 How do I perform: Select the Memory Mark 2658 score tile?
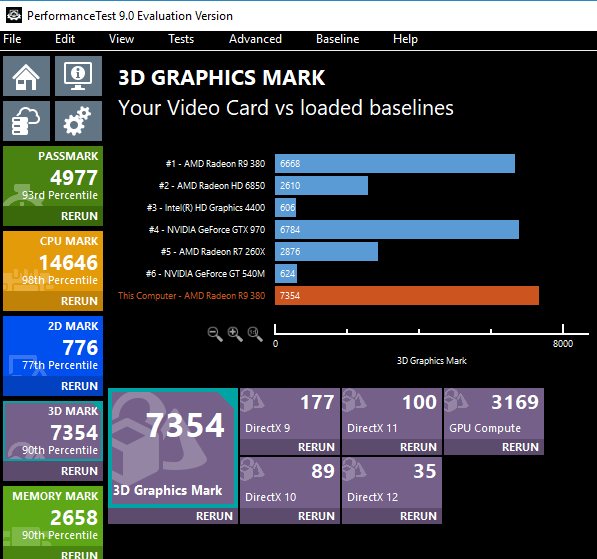click(53, 516)
